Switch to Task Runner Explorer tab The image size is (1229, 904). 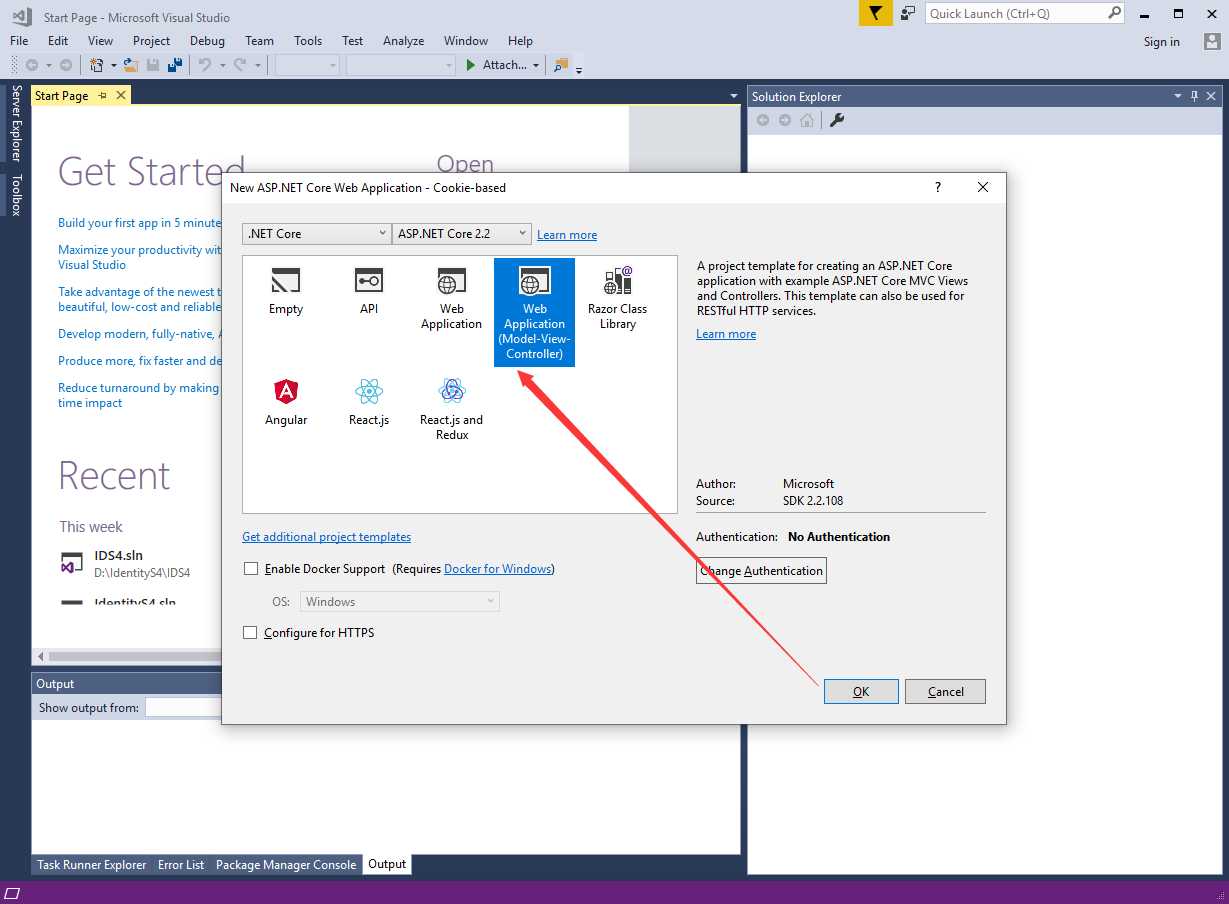(92, 864)
